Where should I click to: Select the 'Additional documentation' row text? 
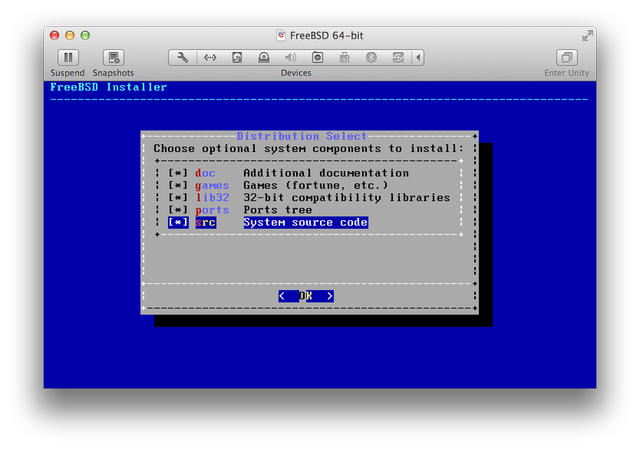click(x=326, y=173)
